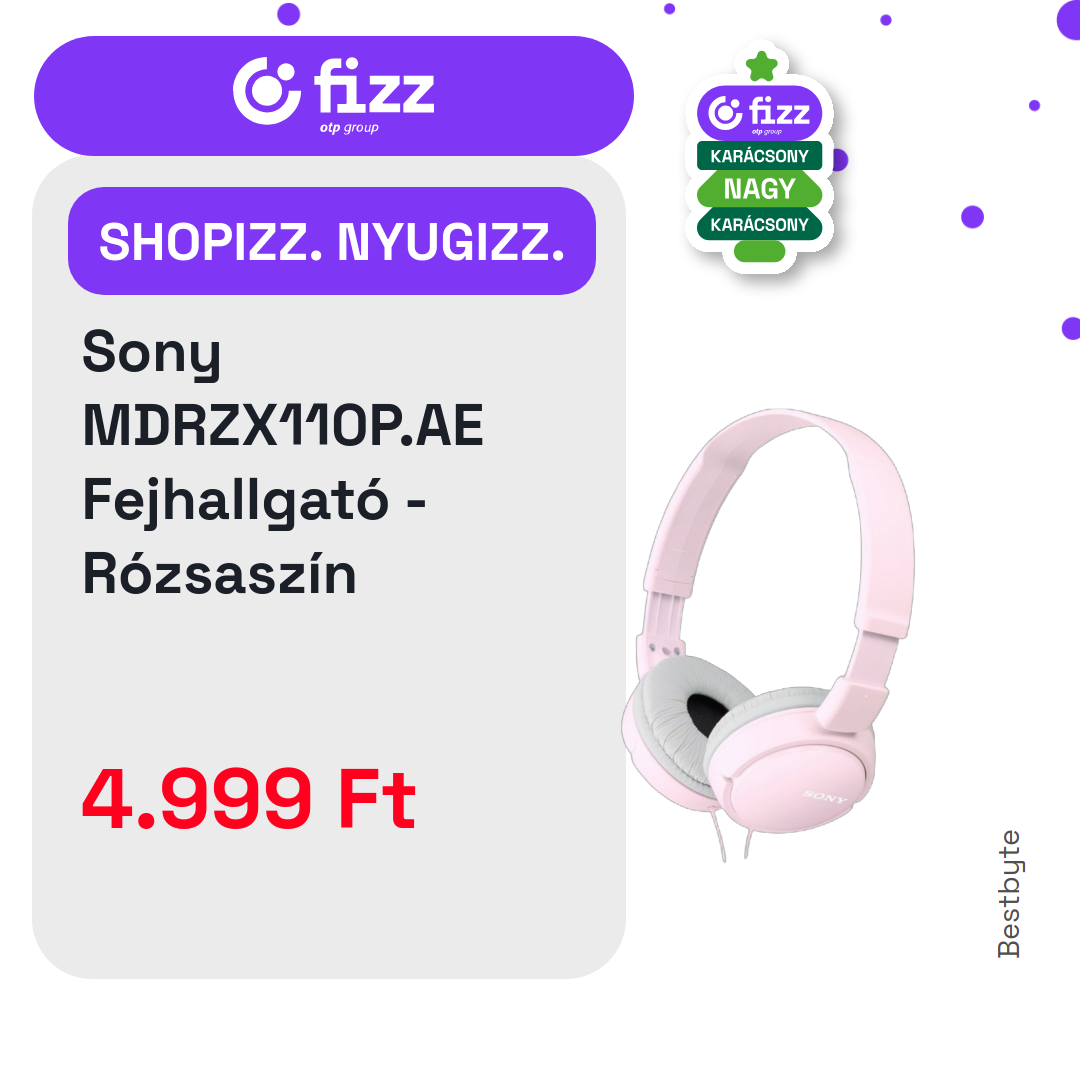The width and height of the screenshot is (1080, 1080).
Task: Click the green tree trunk of badge
Action: tap(759, 251)
